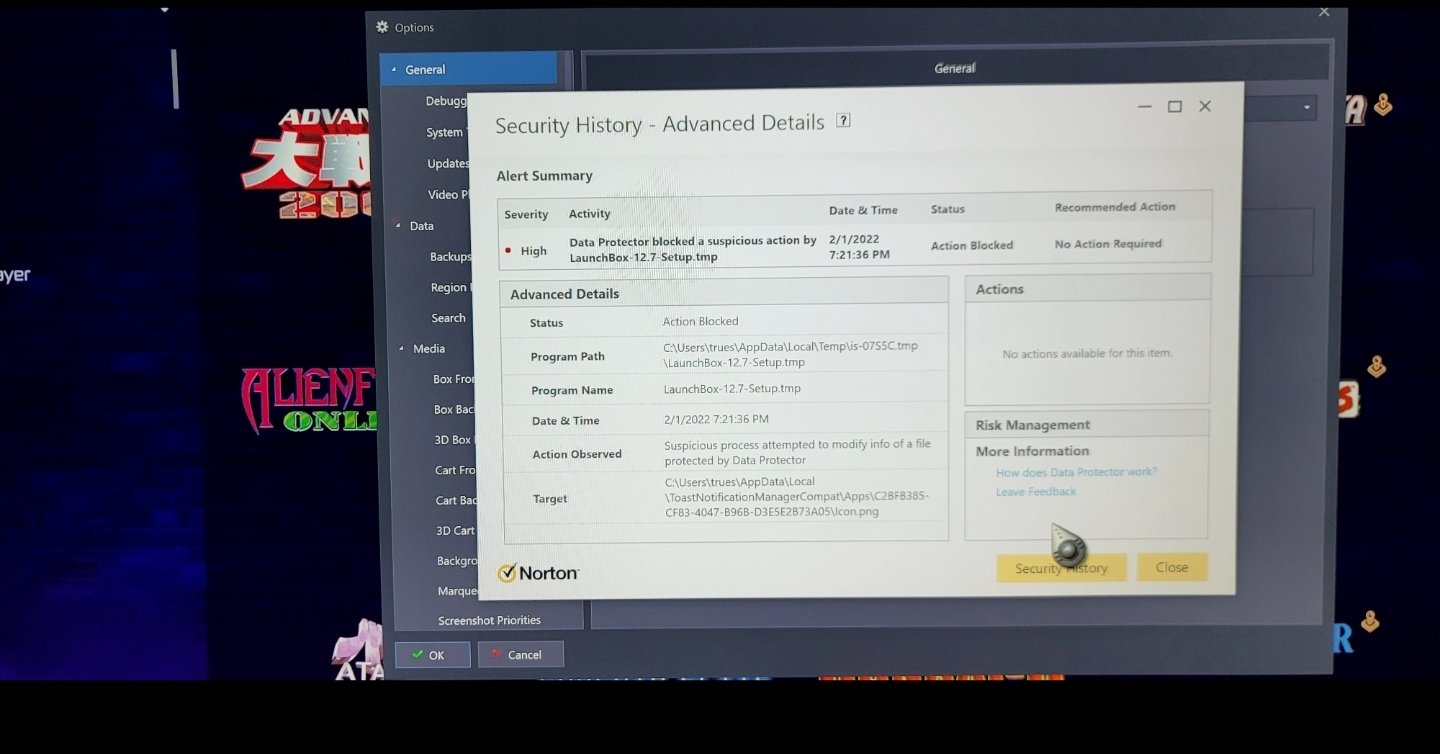Click Alien Front Online game logo thumbnail

pyautogui.click(x=309, y=401)
